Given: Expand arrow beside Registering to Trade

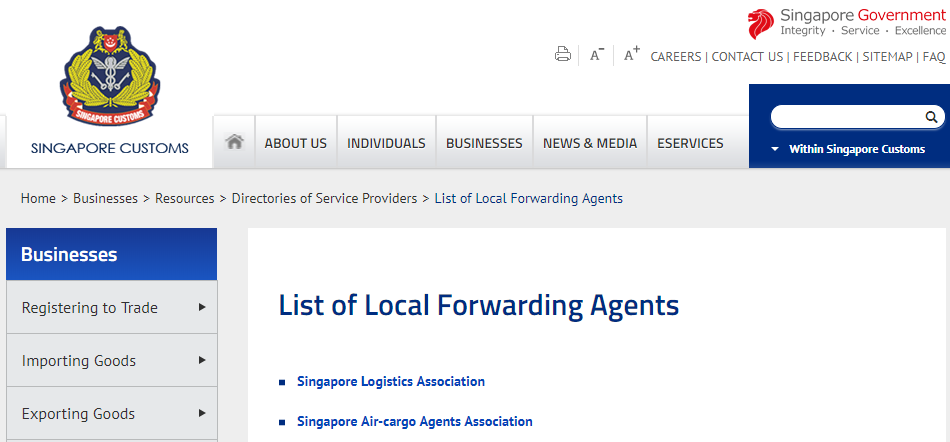Looking at the screenshot, I should click(x=202, y=308).
